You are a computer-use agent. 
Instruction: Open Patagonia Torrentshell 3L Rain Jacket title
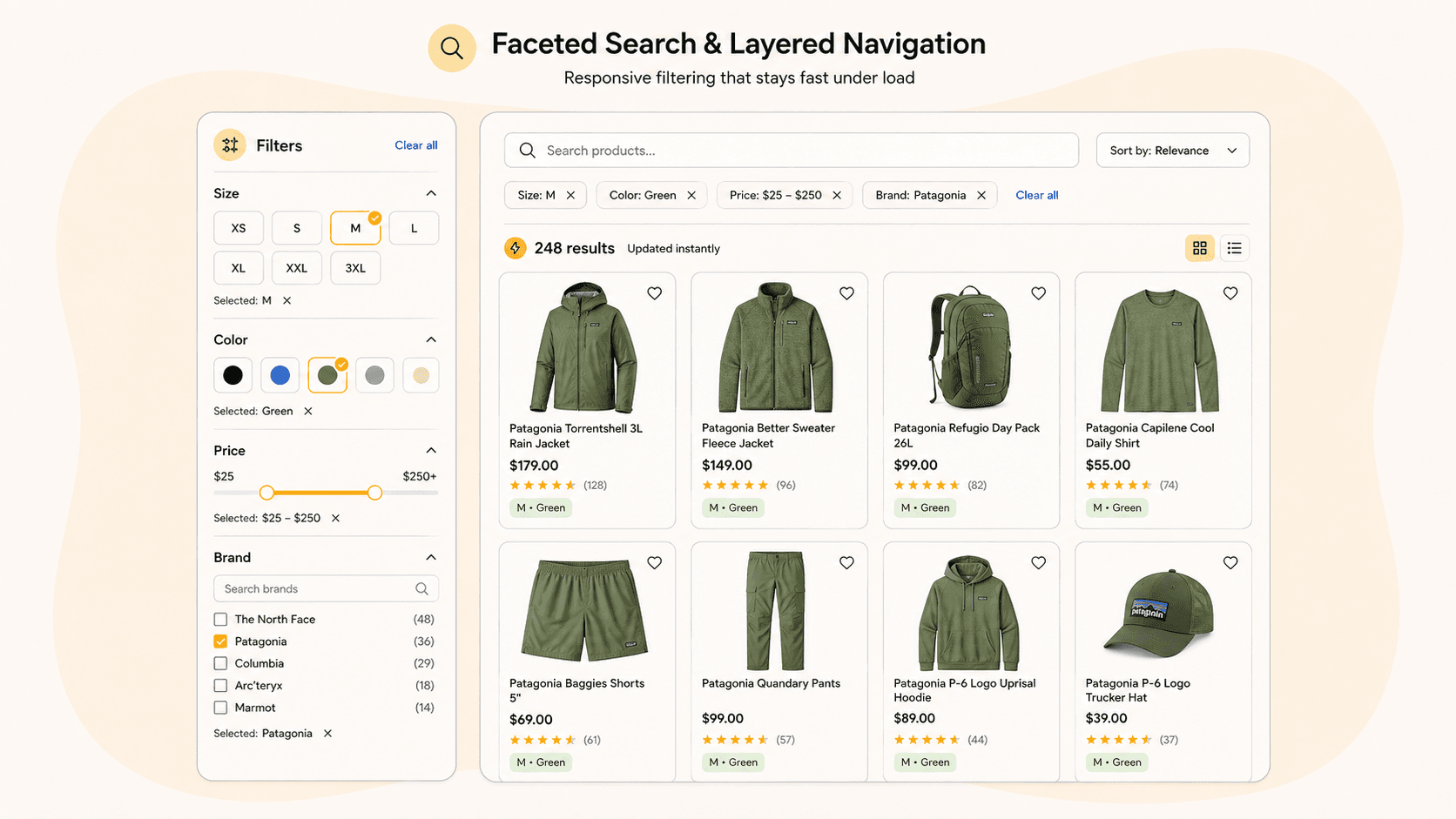(576, 435)
